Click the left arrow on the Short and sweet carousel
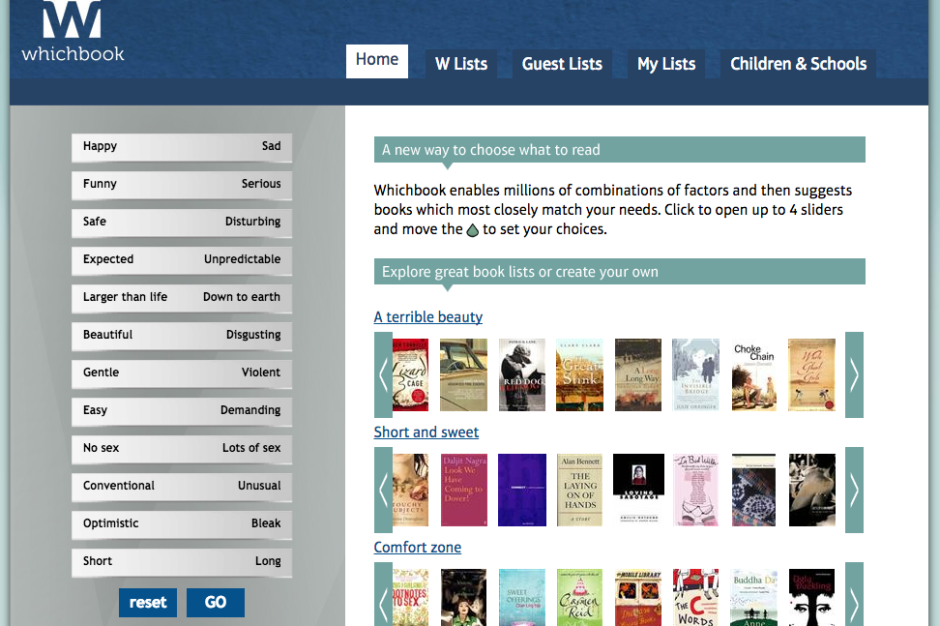This screenshot has height=626, width=940. click(383, 490)
